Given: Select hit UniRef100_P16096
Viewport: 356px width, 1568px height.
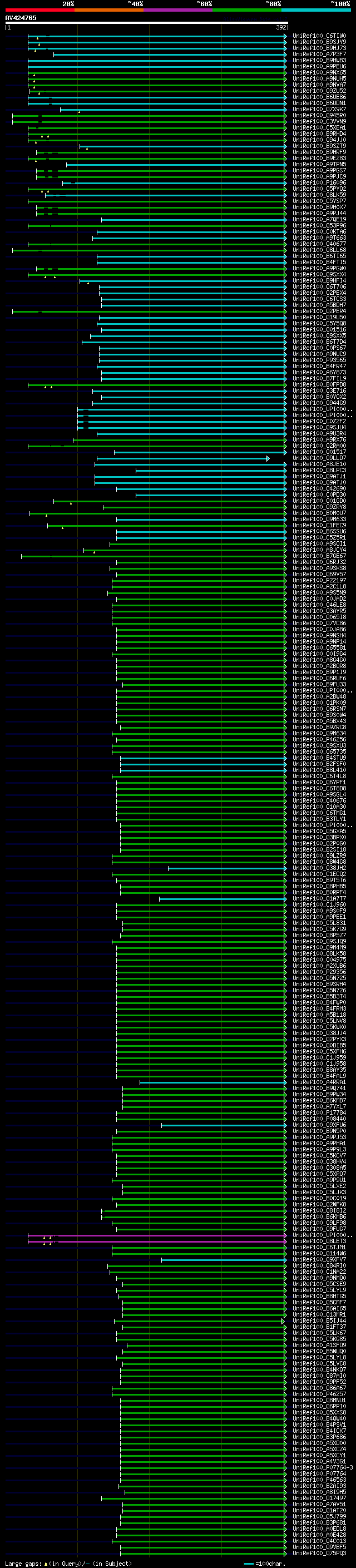Looking at the screenshot, I should (x=319, y=182).
